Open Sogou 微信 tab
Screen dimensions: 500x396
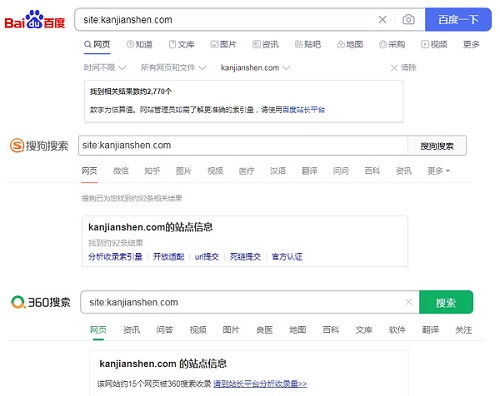tap(121, 171)
